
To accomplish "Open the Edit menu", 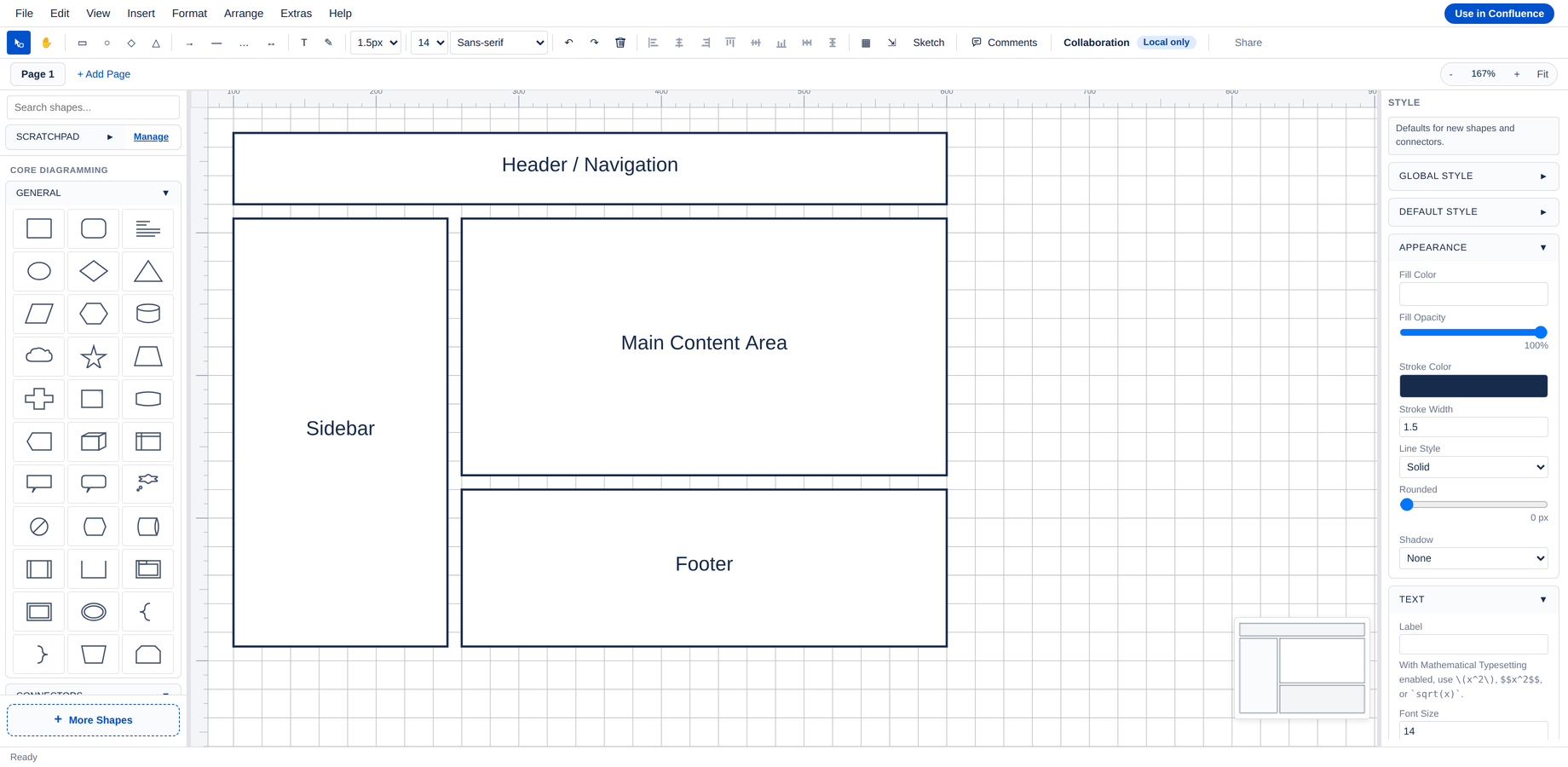I will (60, 14).
